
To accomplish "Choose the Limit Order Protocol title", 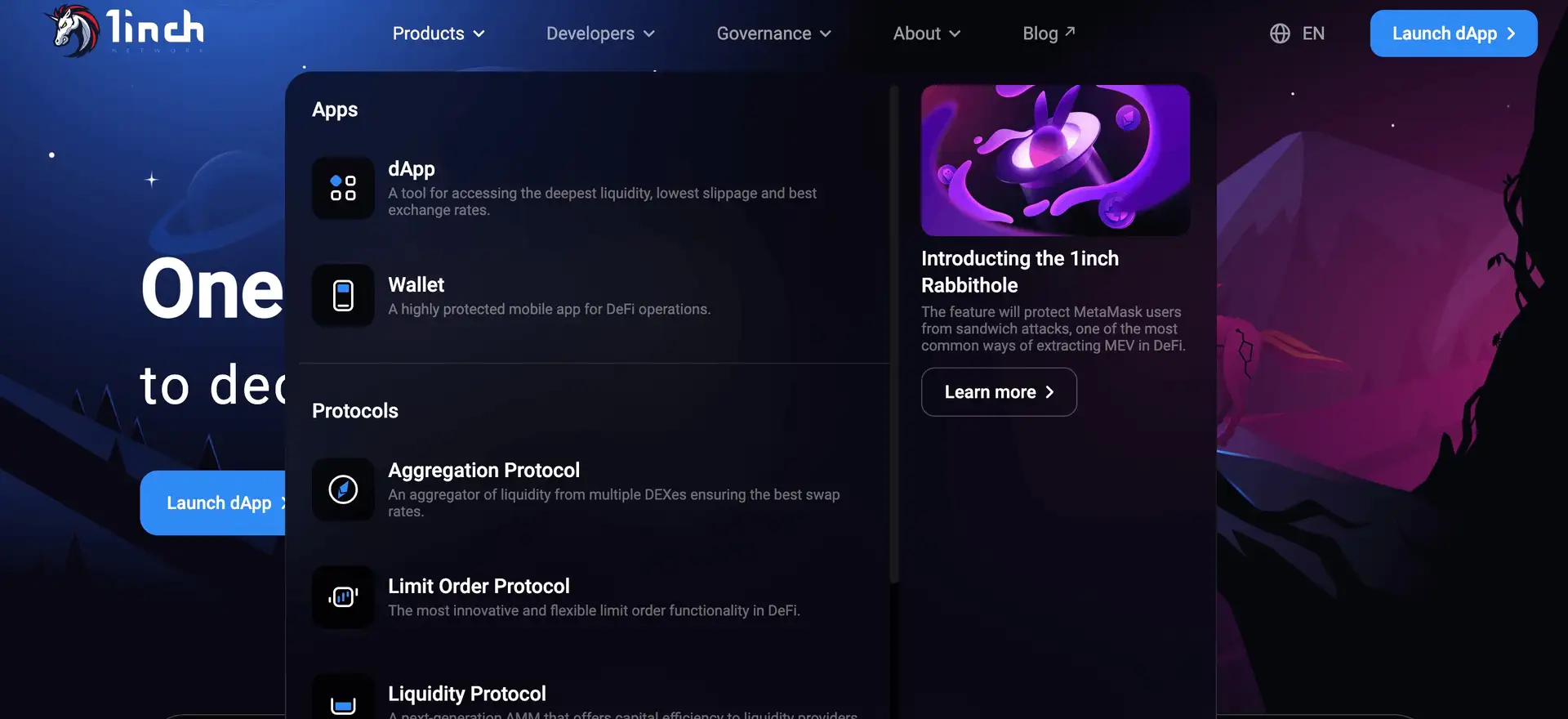I will pyautogui.click(x=479, y=587).
